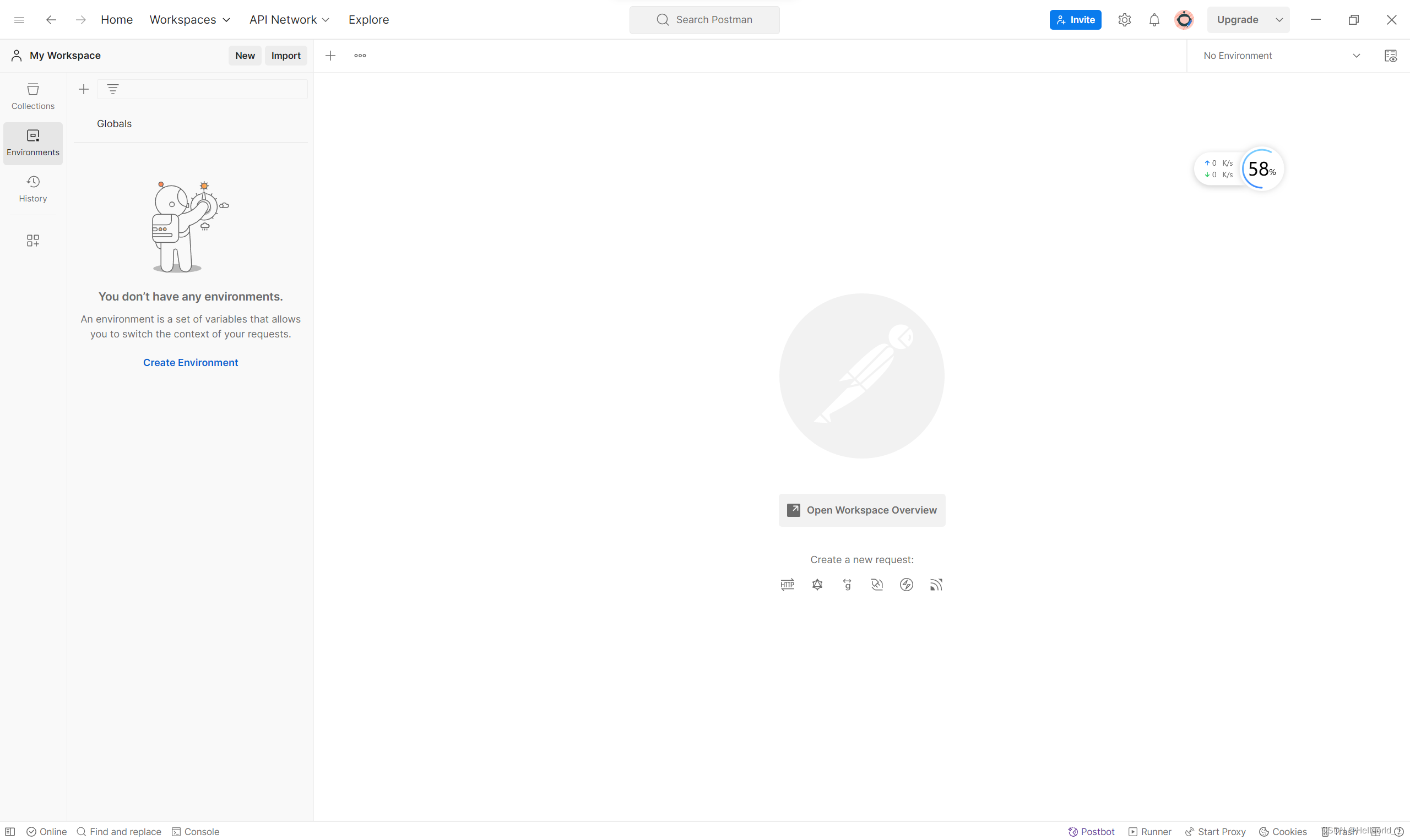The image size is (1410, 840).
Task: Expand the API Network dropdown
Action: [x=289, y=20]
